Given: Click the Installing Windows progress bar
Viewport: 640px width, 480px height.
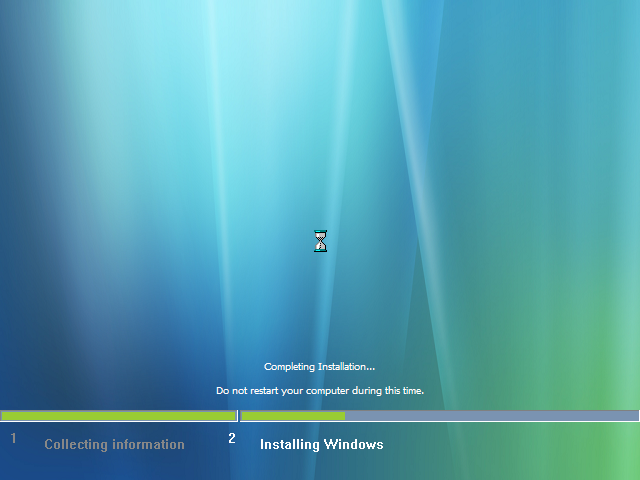Looking at the screenshot, I should coord(440,416).
